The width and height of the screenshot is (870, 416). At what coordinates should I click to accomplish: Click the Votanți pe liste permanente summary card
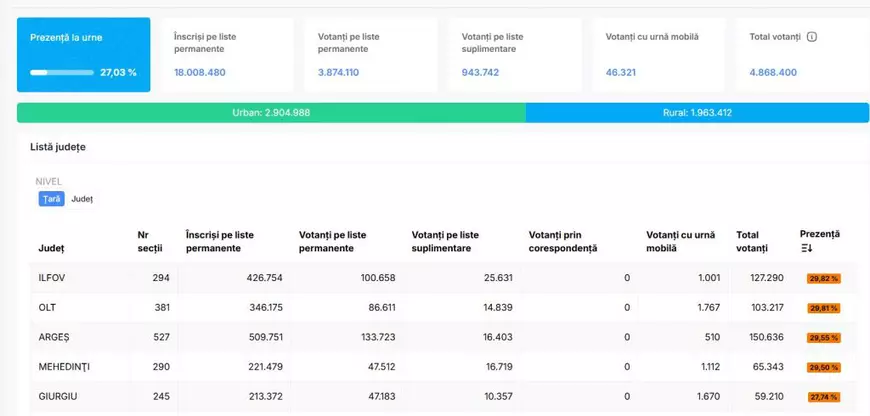(371, 55)
